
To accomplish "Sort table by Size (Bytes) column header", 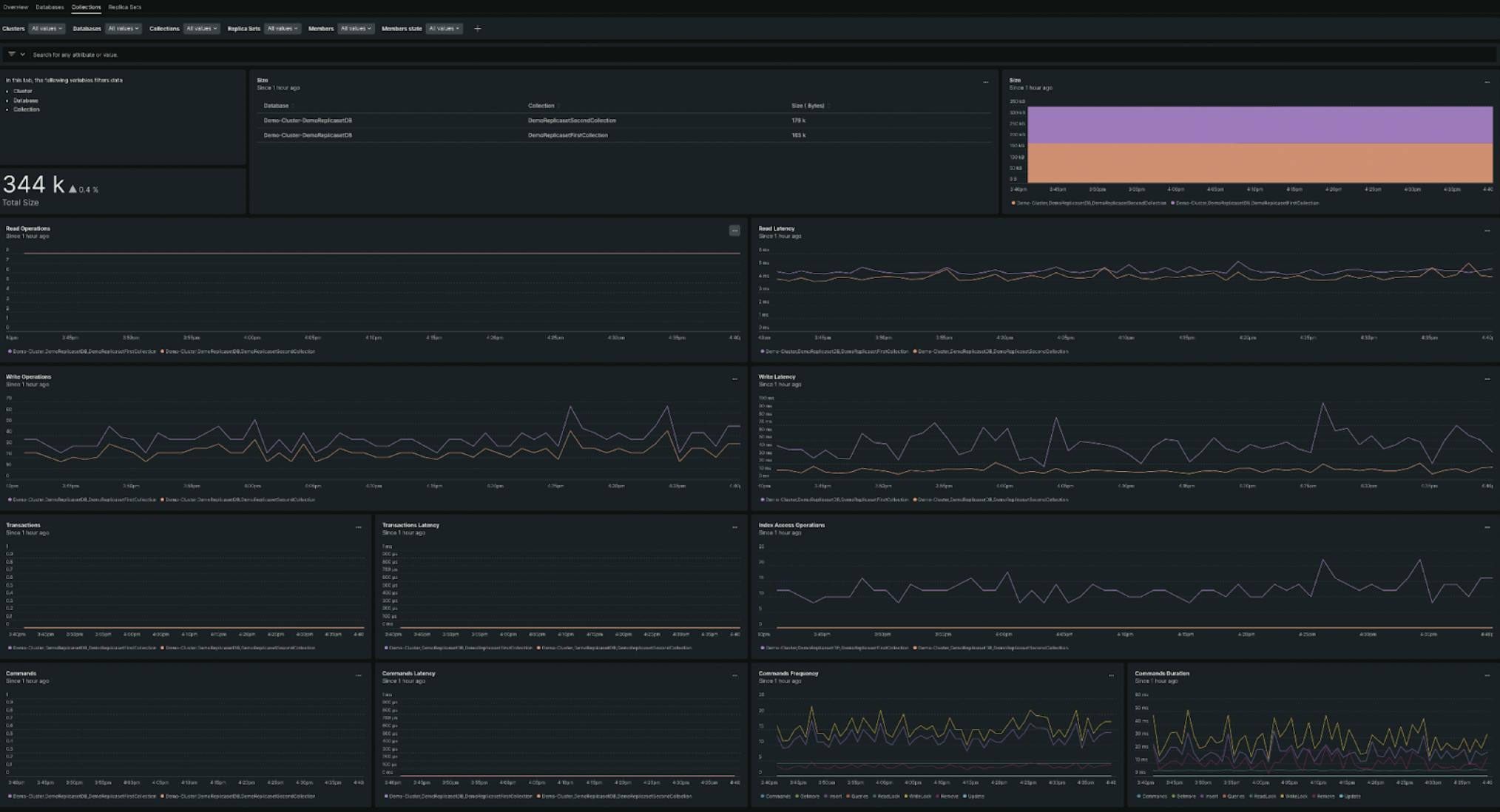I will point(808,106).
